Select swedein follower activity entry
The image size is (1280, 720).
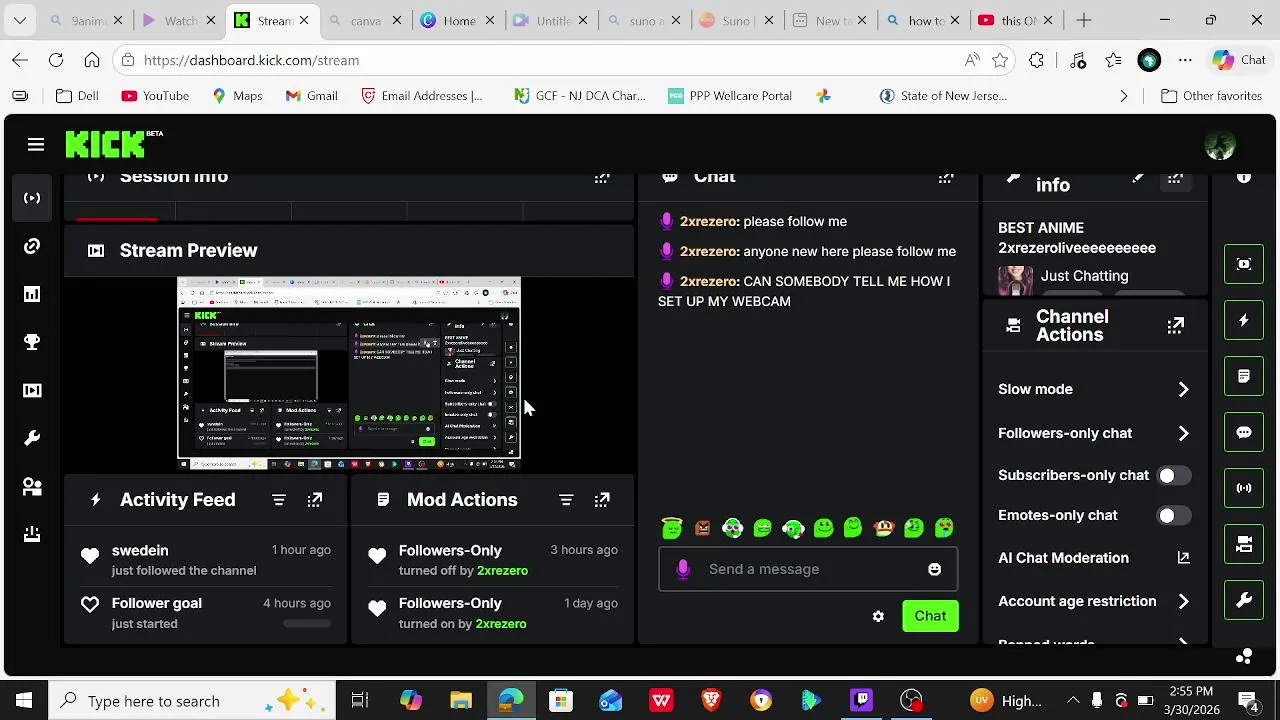click(x=207, y=560)
